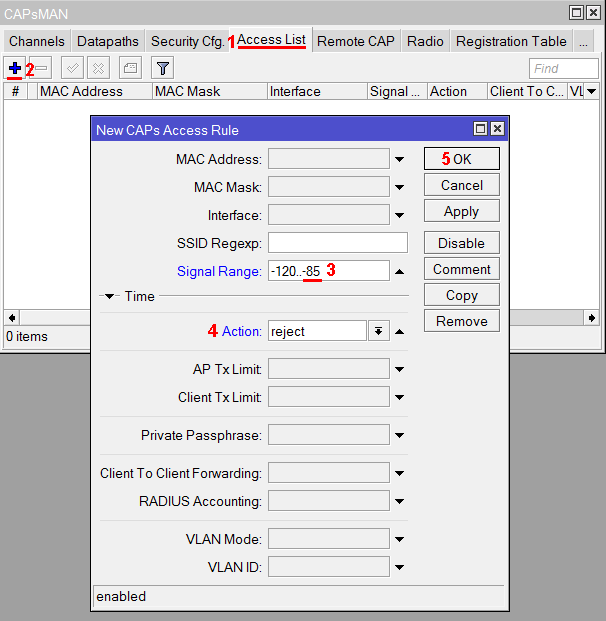Sort by Action column header

coord(457,91)
